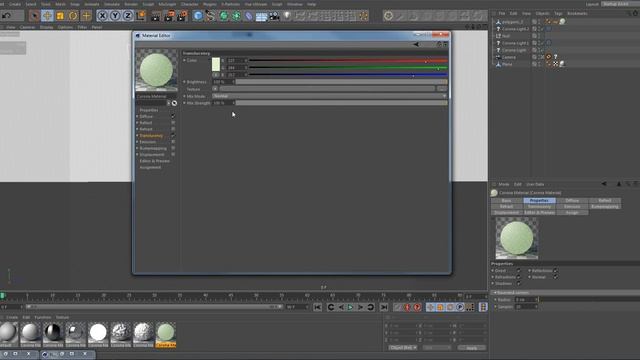Toggle the Bumpmapping channel checkbox
Screen dimensions: 640x360
coord(173,148)
